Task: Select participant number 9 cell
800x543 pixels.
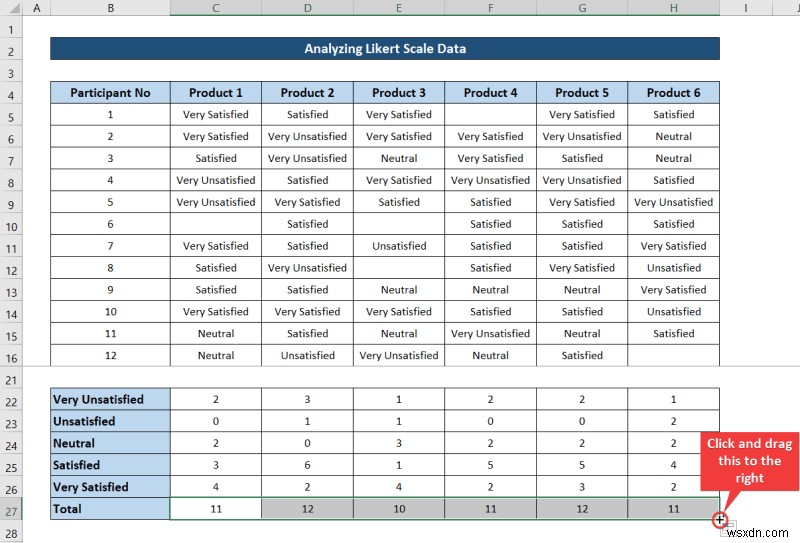Action: click(110, 290)
